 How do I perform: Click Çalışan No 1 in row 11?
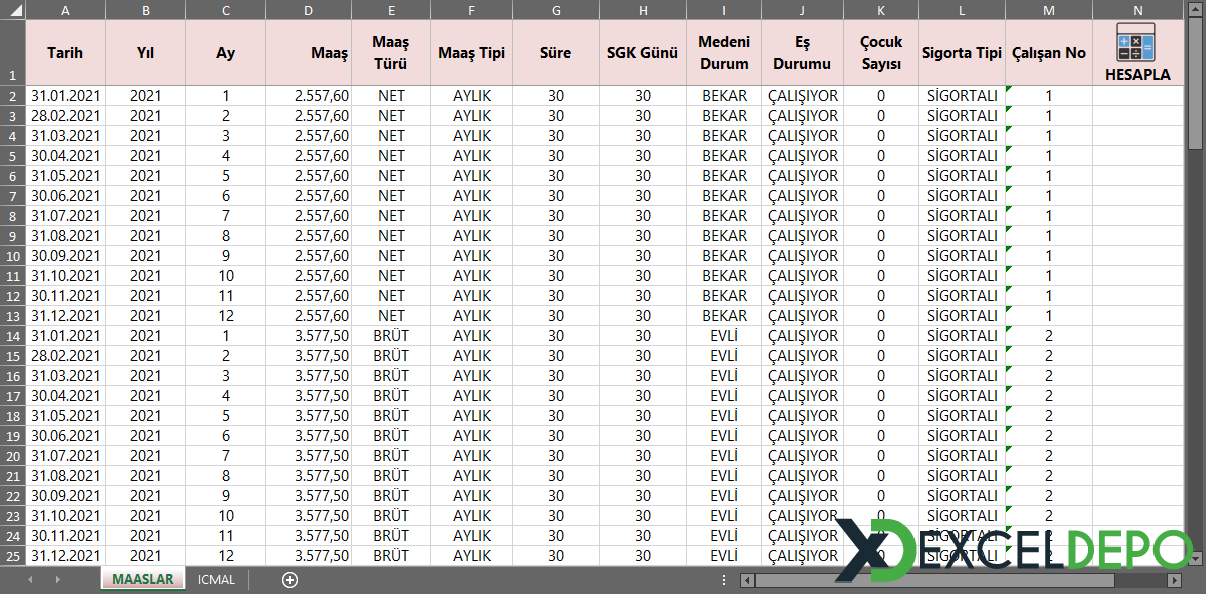coord(1049,276)
